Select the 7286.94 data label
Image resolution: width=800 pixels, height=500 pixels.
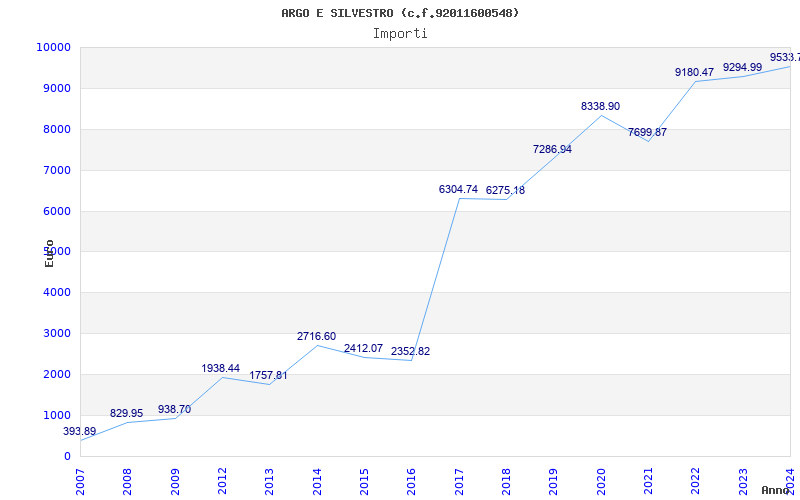(x=552, y=149)
